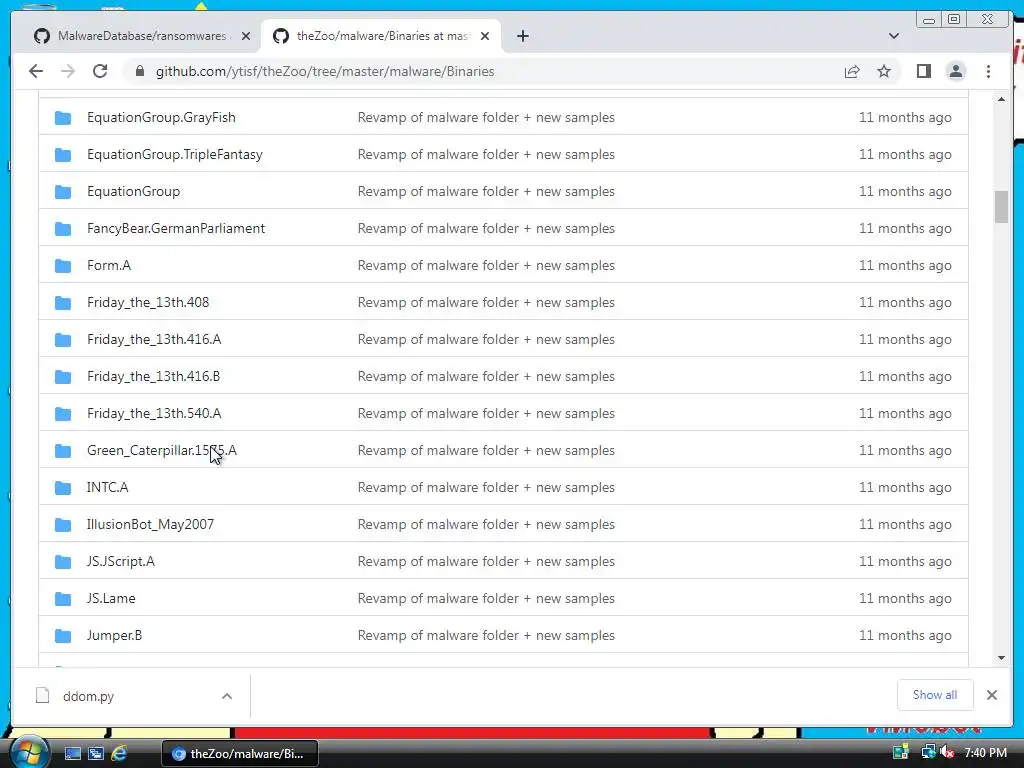Image resolution: width=1024 pixels, height=768 pixels.
Task: Open Friday_the_13th.416.B folder
Action: point(153,376)
